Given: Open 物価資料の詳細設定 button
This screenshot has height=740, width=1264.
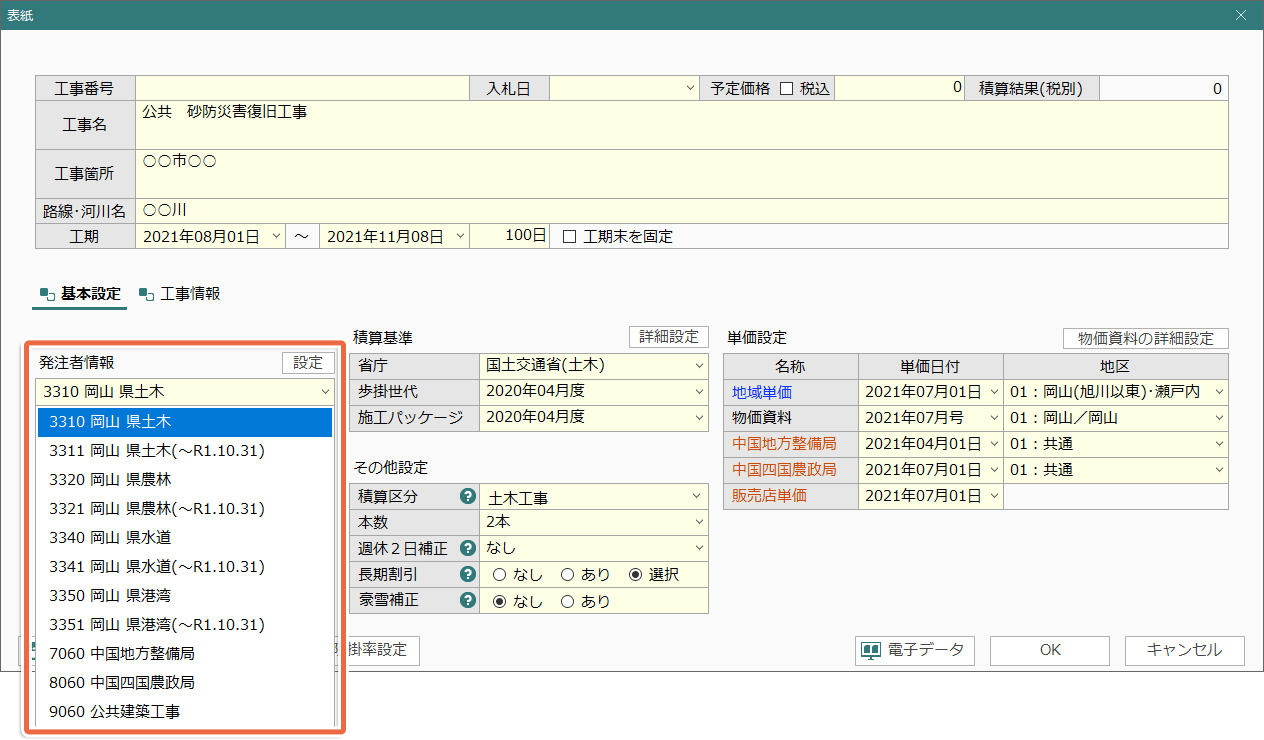Looking at the screenshot, I should tap(1145, 338).
